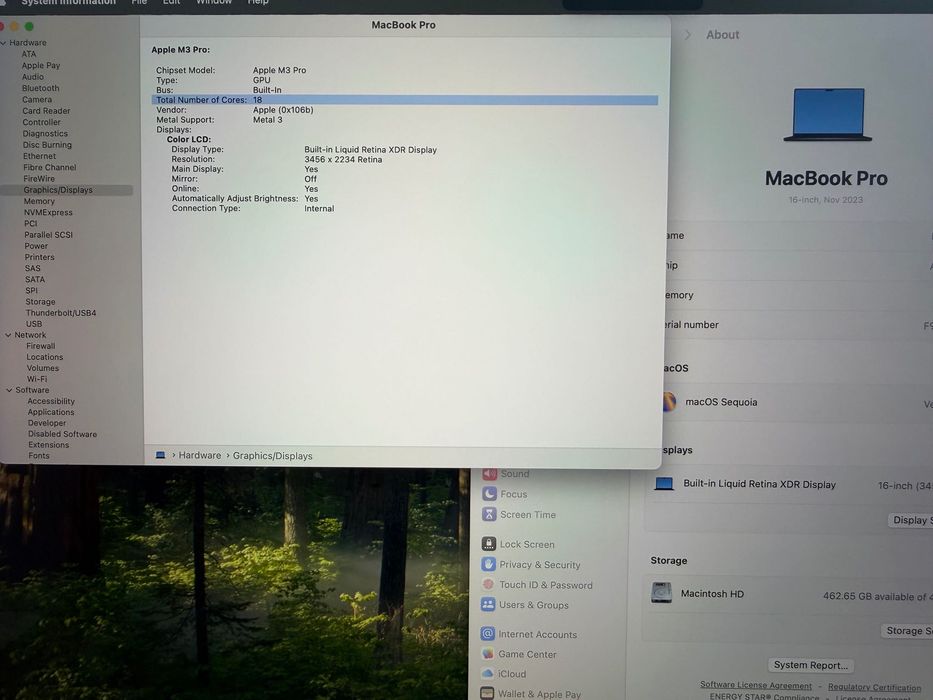Open the Lock Screen icon
The width and height of the screenshot is (933, 700).
(489, 543)
